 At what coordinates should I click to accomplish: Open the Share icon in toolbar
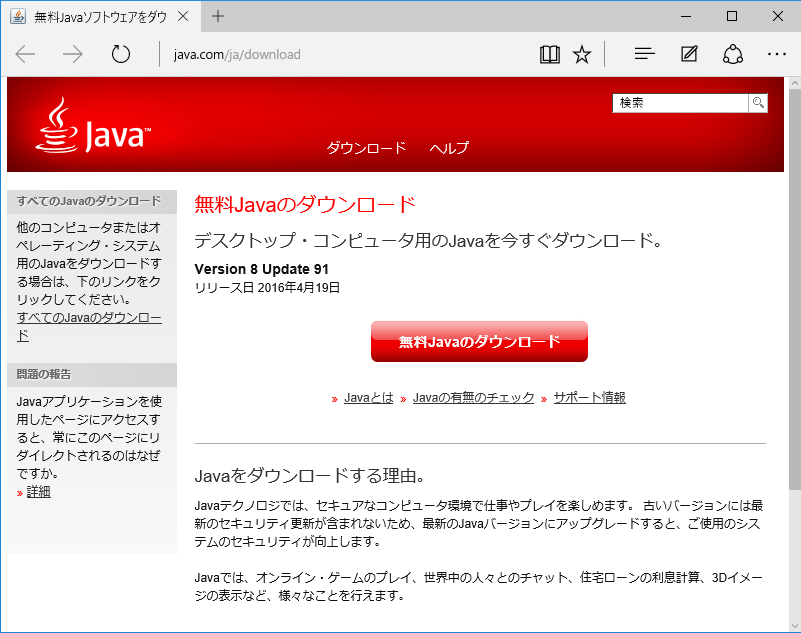733,54
